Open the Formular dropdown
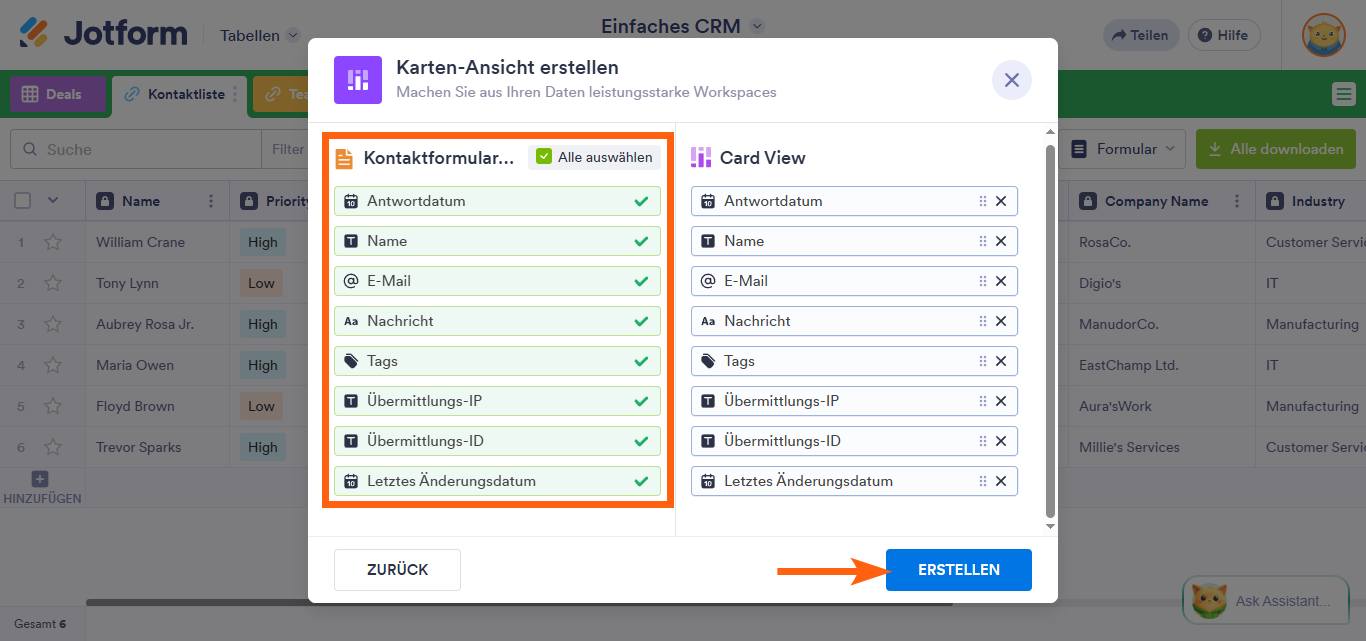This screenshot has width=1366, height=641. coord(1125,148)
